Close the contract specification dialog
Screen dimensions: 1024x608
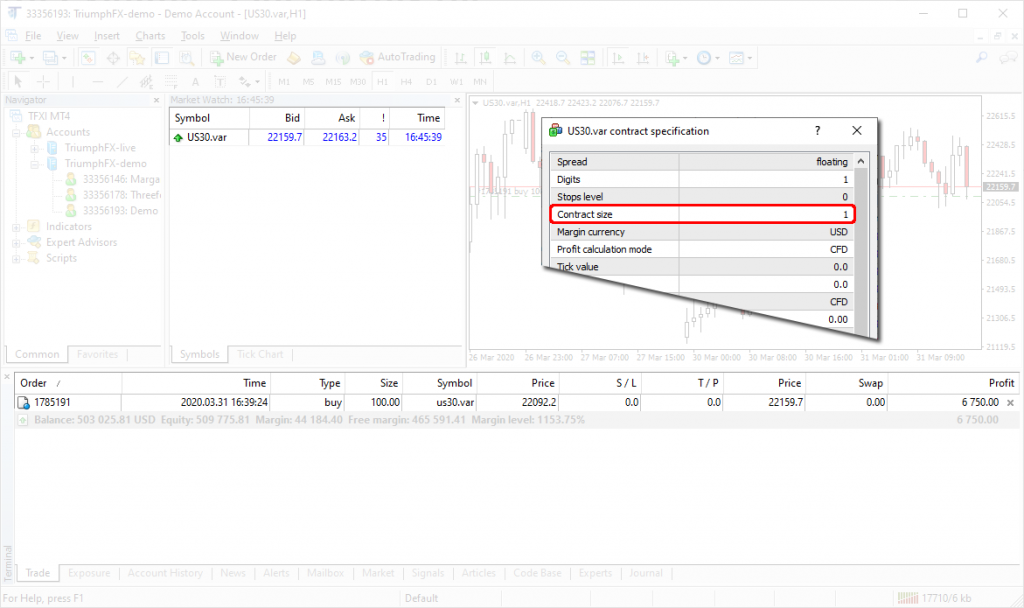[857, 131]
